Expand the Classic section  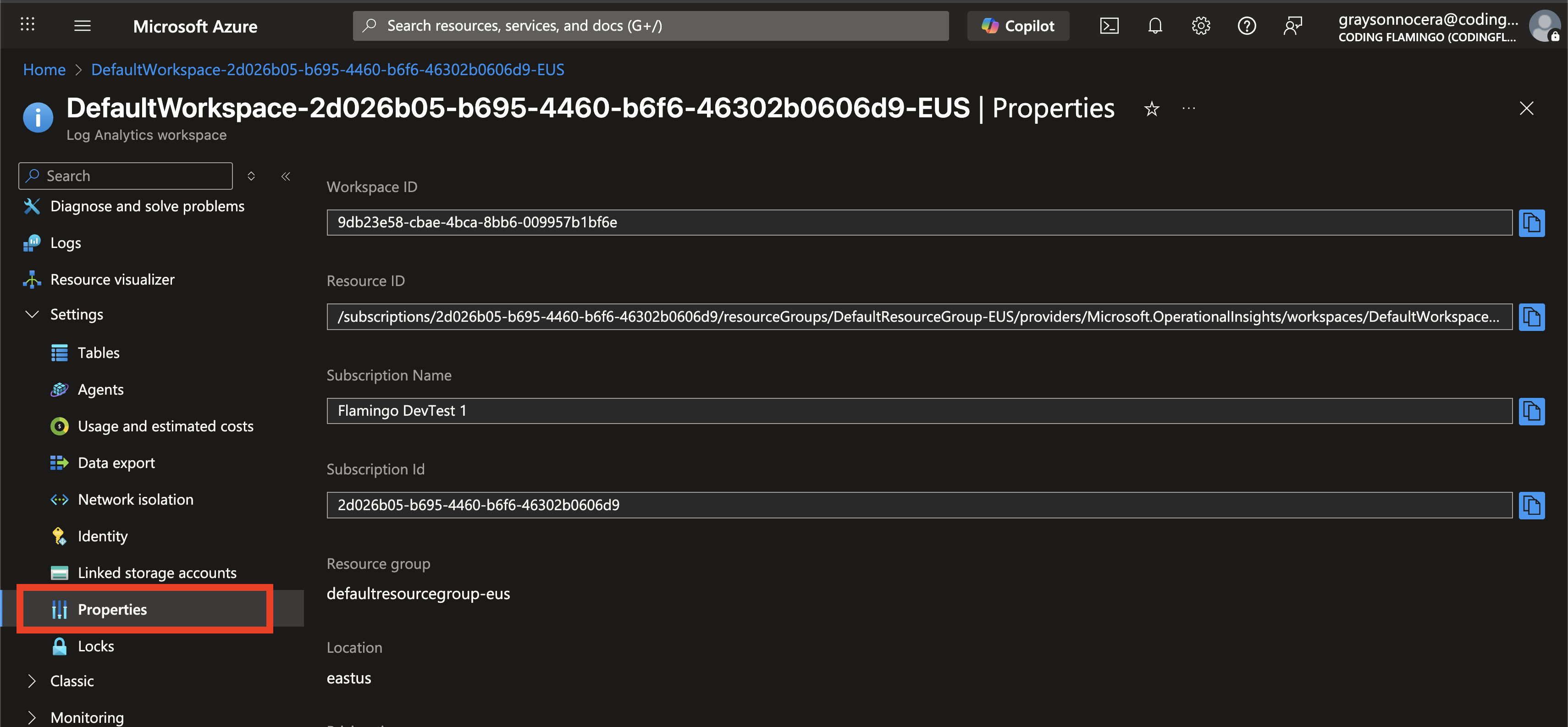coord(32,680)
